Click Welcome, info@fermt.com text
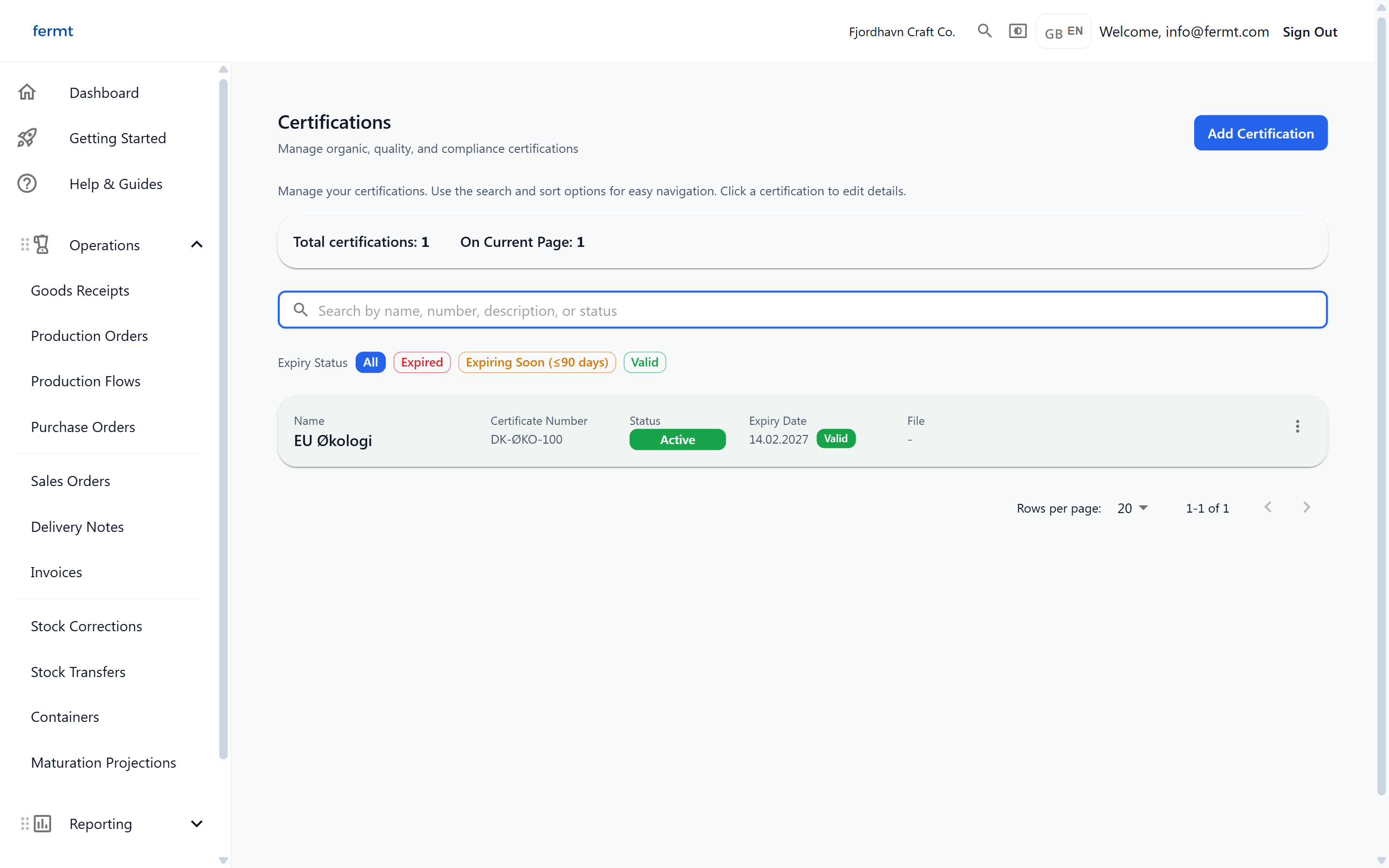Image resolution: width=1389 pixels, height=868 pixels. (1184, 31)
